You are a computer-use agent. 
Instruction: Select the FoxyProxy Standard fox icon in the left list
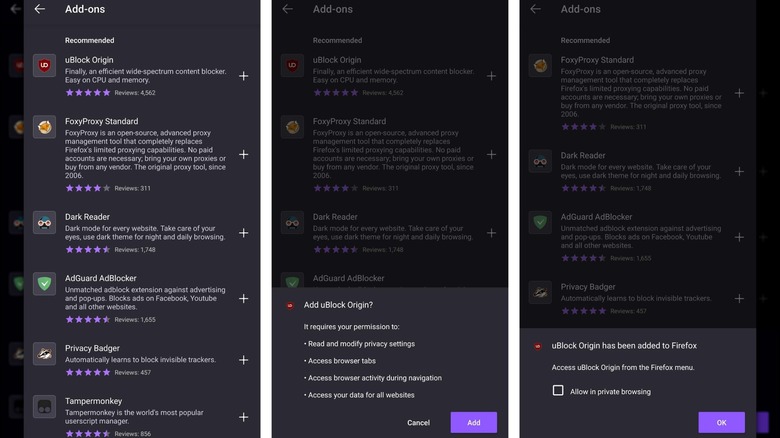coord(45,127)
